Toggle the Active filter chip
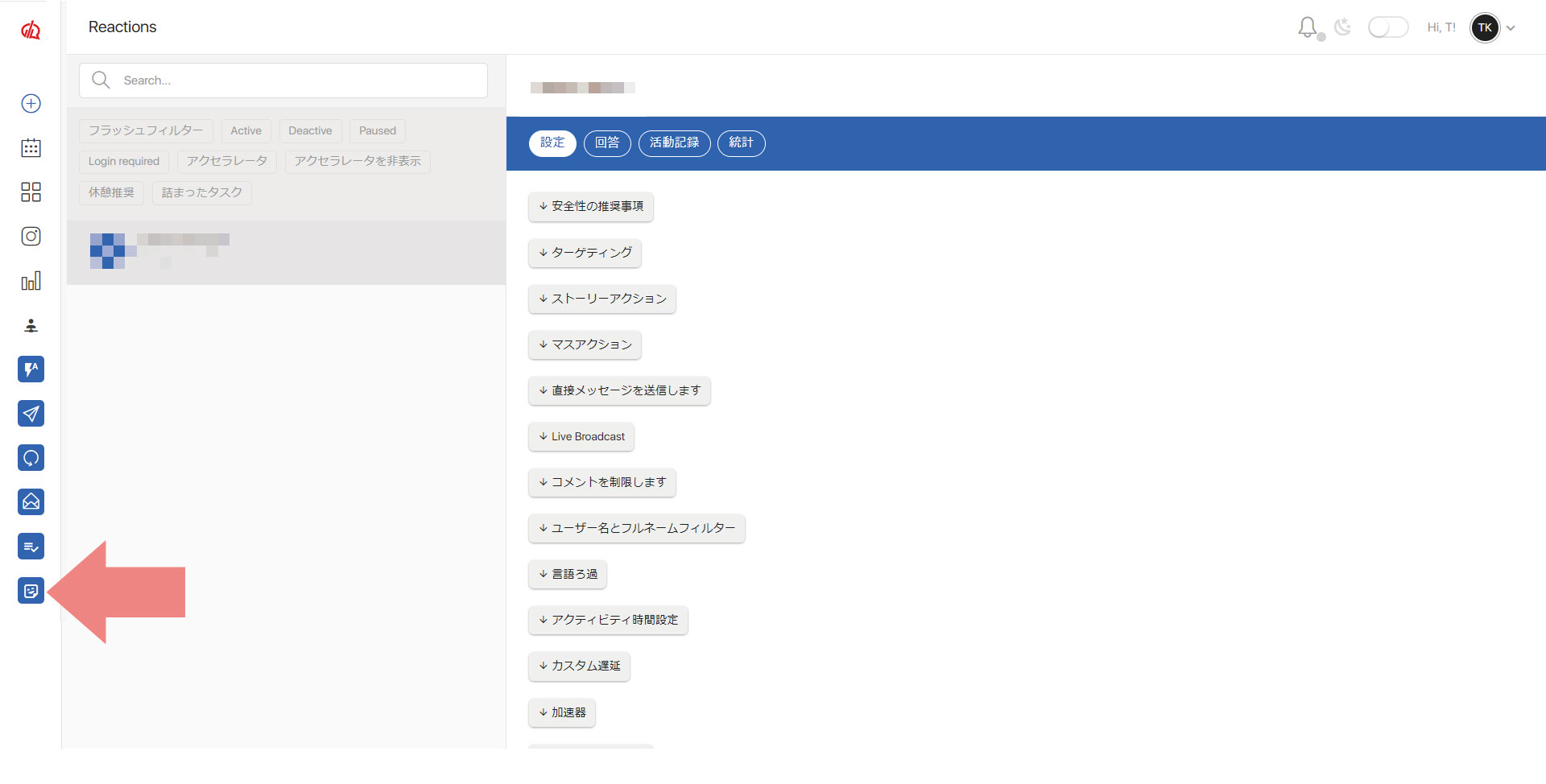 246,131
